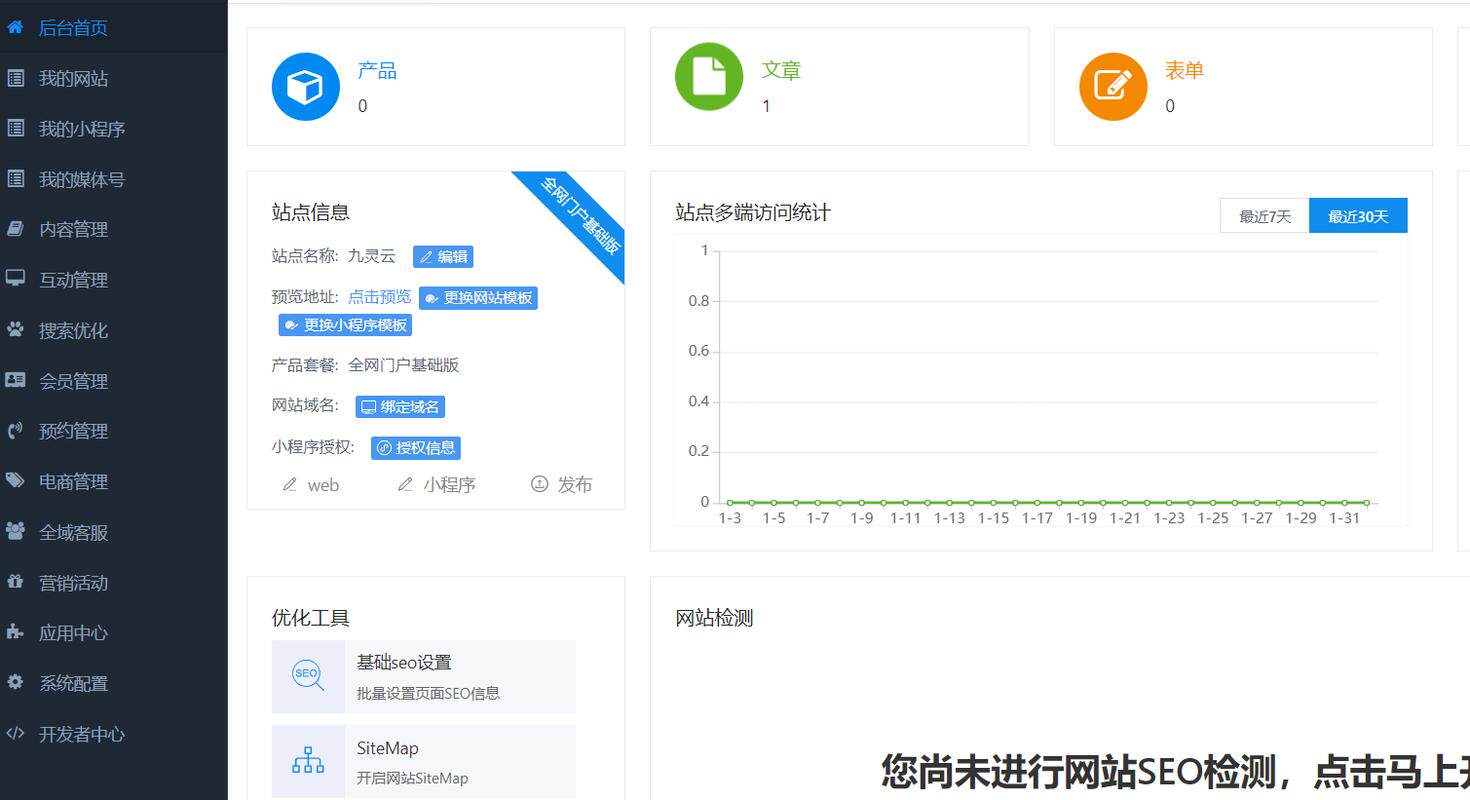The image size is (1470, 800).
Task: Click the 文章 card title
Action: tap(781, 71)
